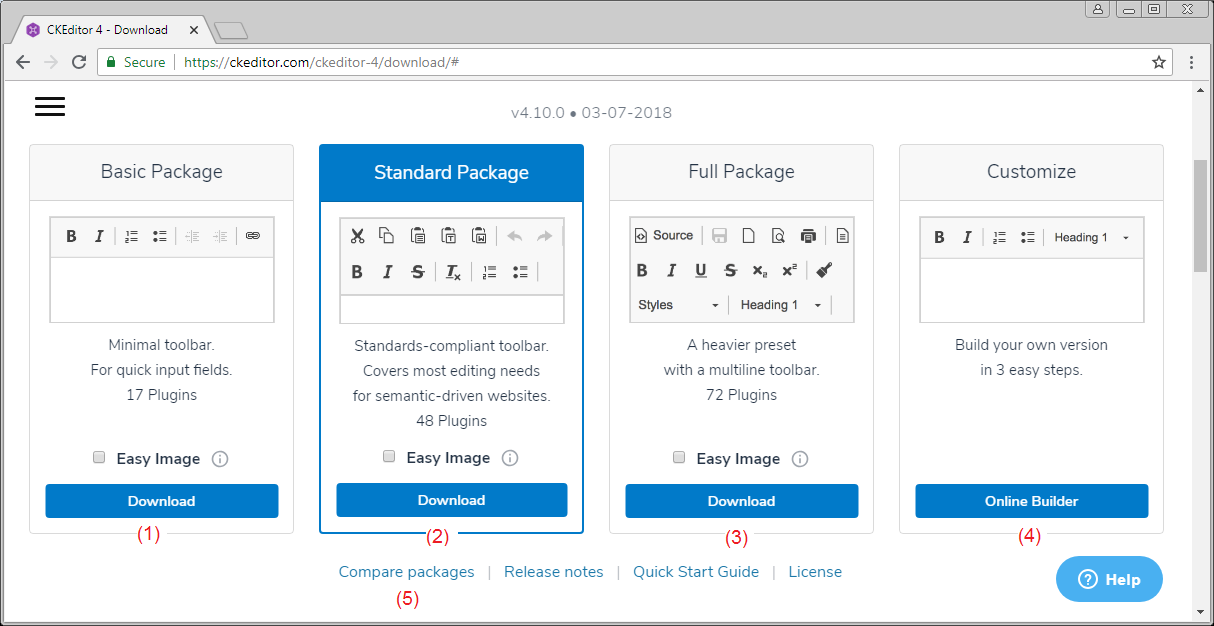Open the Compare packages link
The width and height of the screenshot is (1214, 626).
pos(406,572)
